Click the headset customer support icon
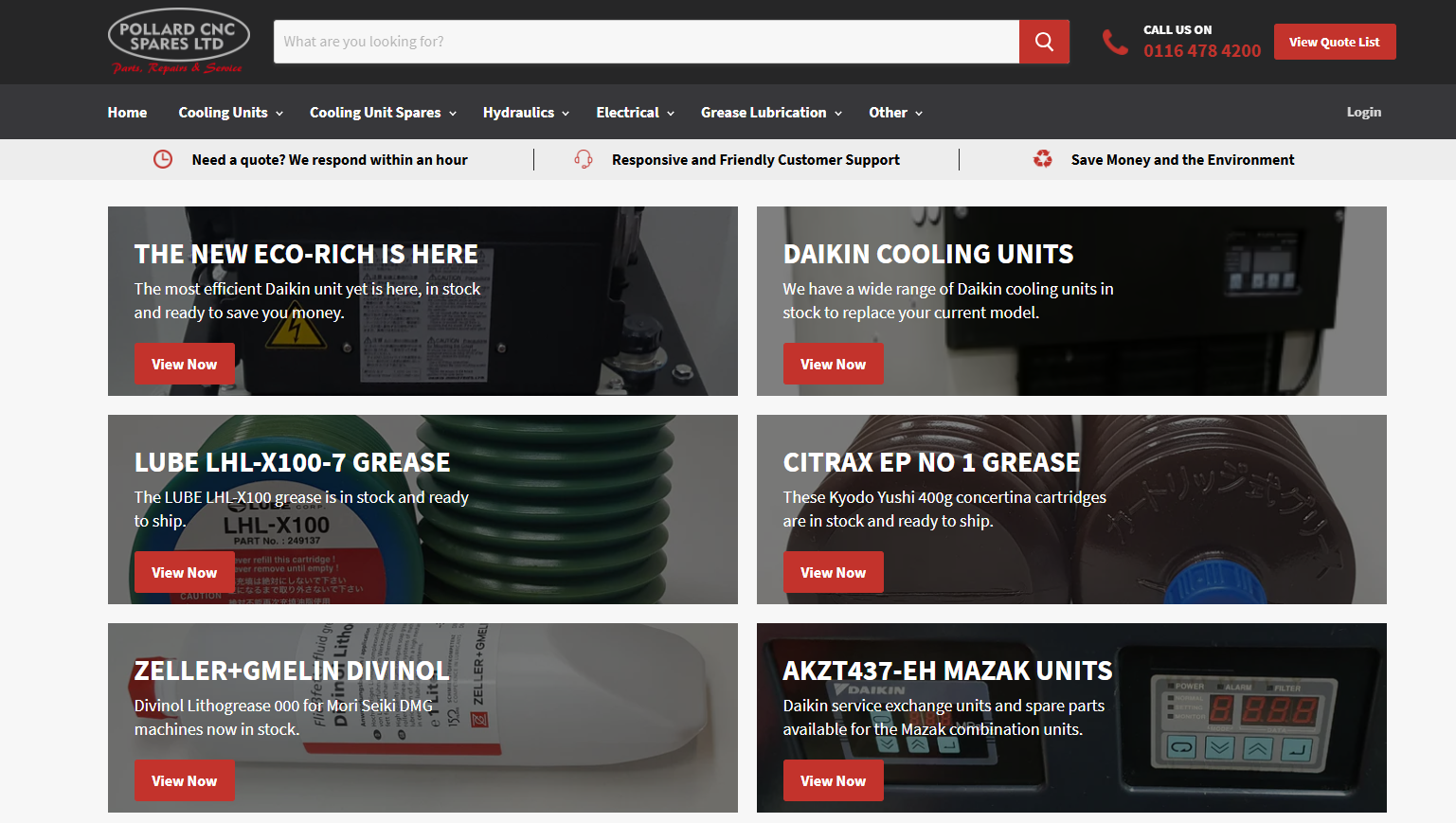Viewport: 1456px width, 823px height. point(584,159)
